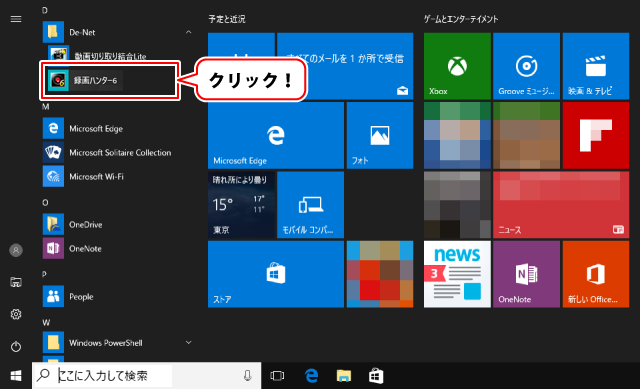Screen dimensions: 640x389
Task: Open OneDrive from the app list
Action: click(x=118, y=225)
